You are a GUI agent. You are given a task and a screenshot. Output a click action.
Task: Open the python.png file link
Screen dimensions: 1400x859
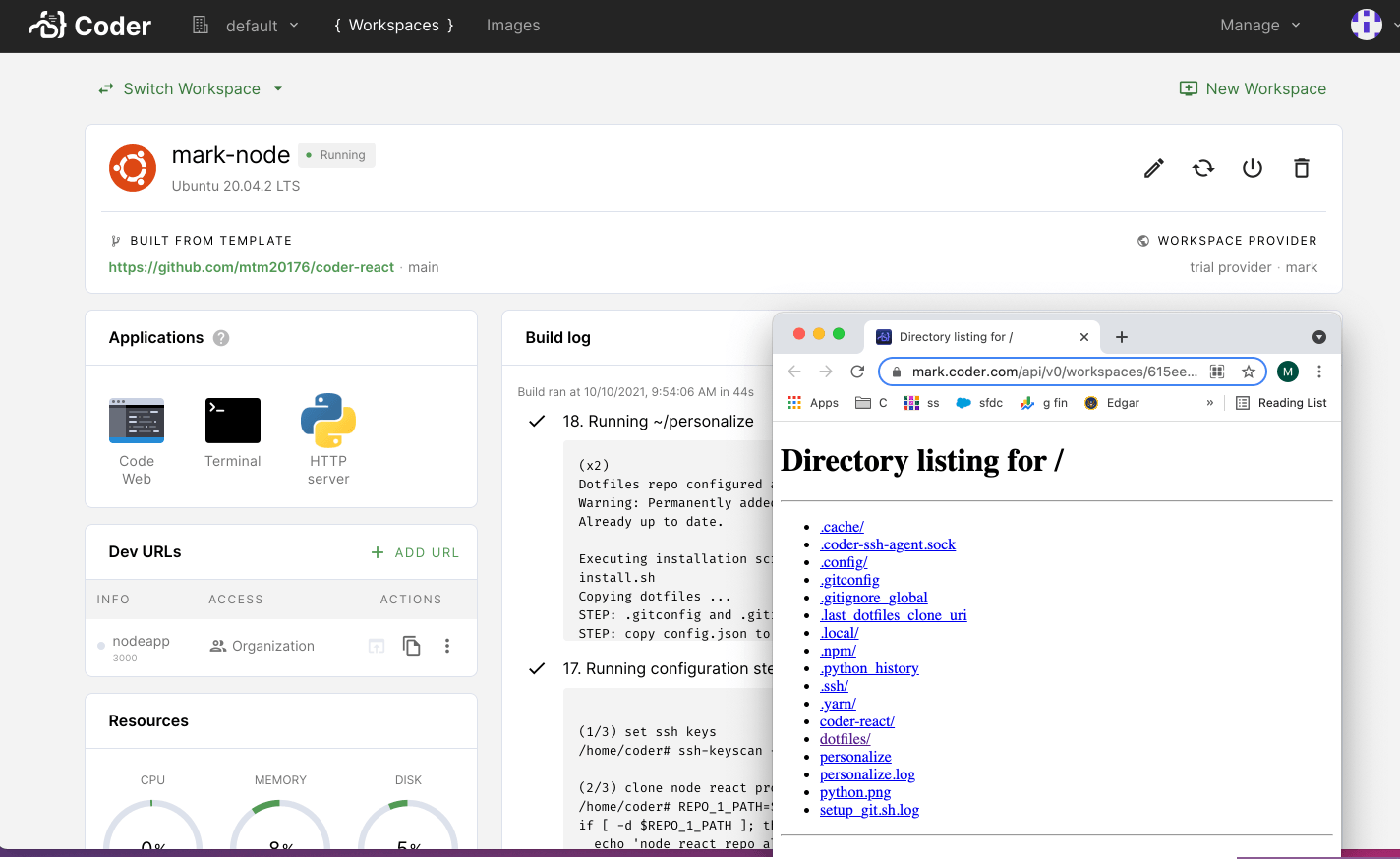pos(855,792)
